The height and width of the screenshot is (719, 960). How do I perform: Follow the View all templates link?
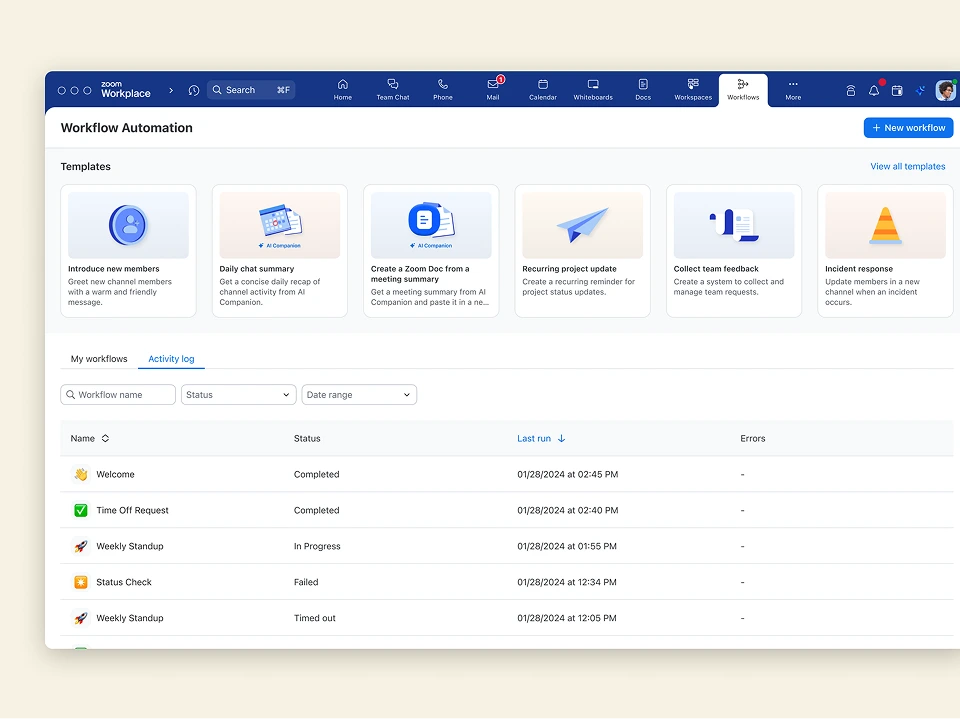[x=907, y=167]
